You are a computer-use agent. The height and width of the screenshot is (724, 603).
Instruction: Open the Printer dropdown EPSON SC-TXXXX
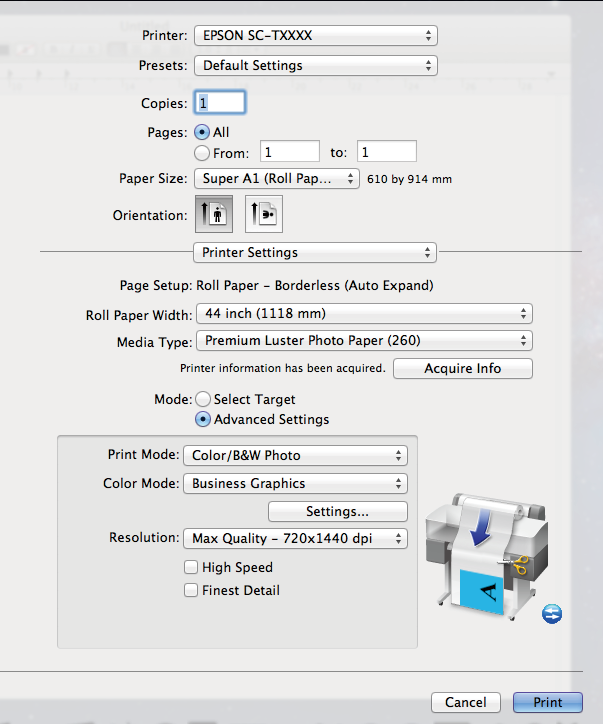click(x=316, y=36)
